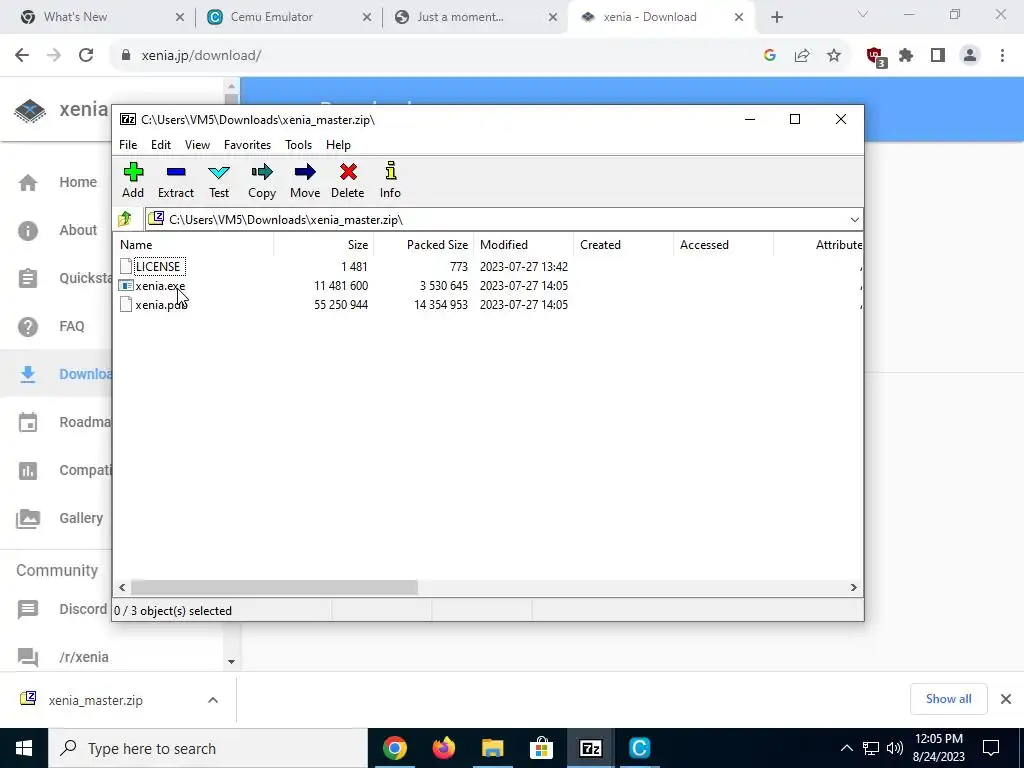Screen dimensions: 1024x768
Task: Open the Chrome three-dot menu
Action: pyautogui.click(x=1002, y=56)
